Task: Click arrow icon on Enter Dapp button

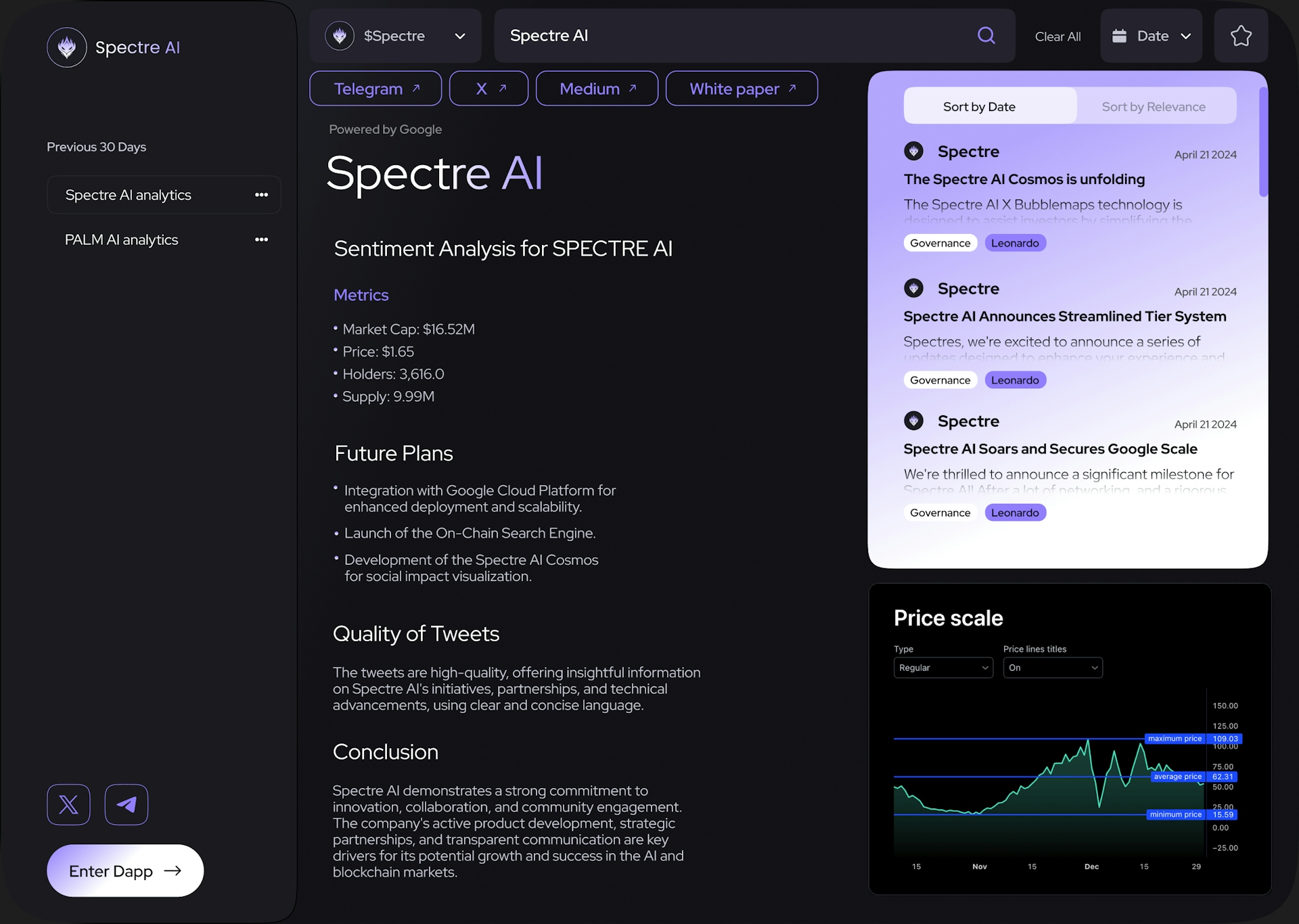Action: click(x=173, y=871)
